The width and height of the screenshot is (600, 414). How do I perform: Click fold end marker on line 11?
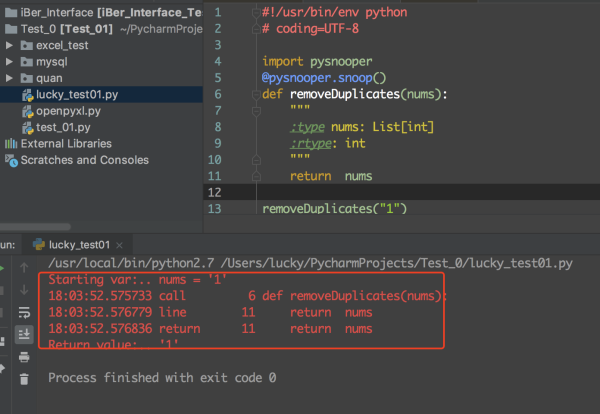click(x=256, y=176)
